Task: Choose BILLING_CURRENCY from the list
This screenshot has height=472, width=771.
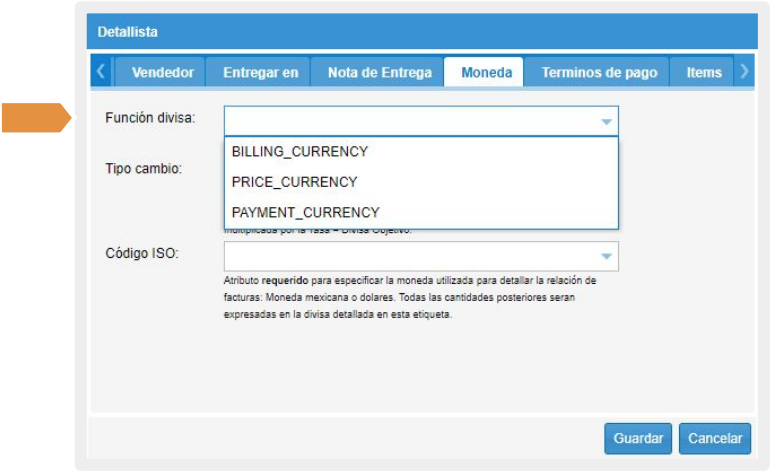Action: tap(300, 152)
